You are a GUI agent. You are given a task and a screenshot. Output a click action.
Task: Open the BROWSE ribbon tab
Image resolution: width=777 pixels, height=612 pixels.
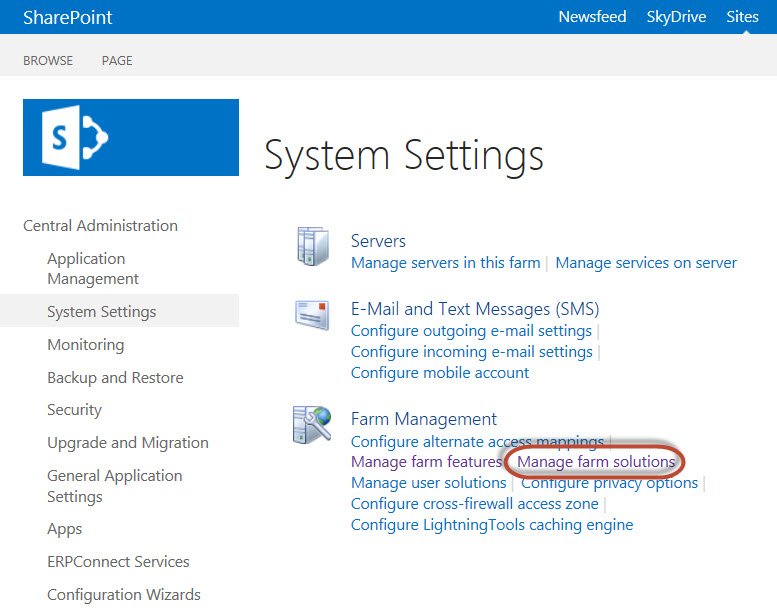click(x=48, y=61)
